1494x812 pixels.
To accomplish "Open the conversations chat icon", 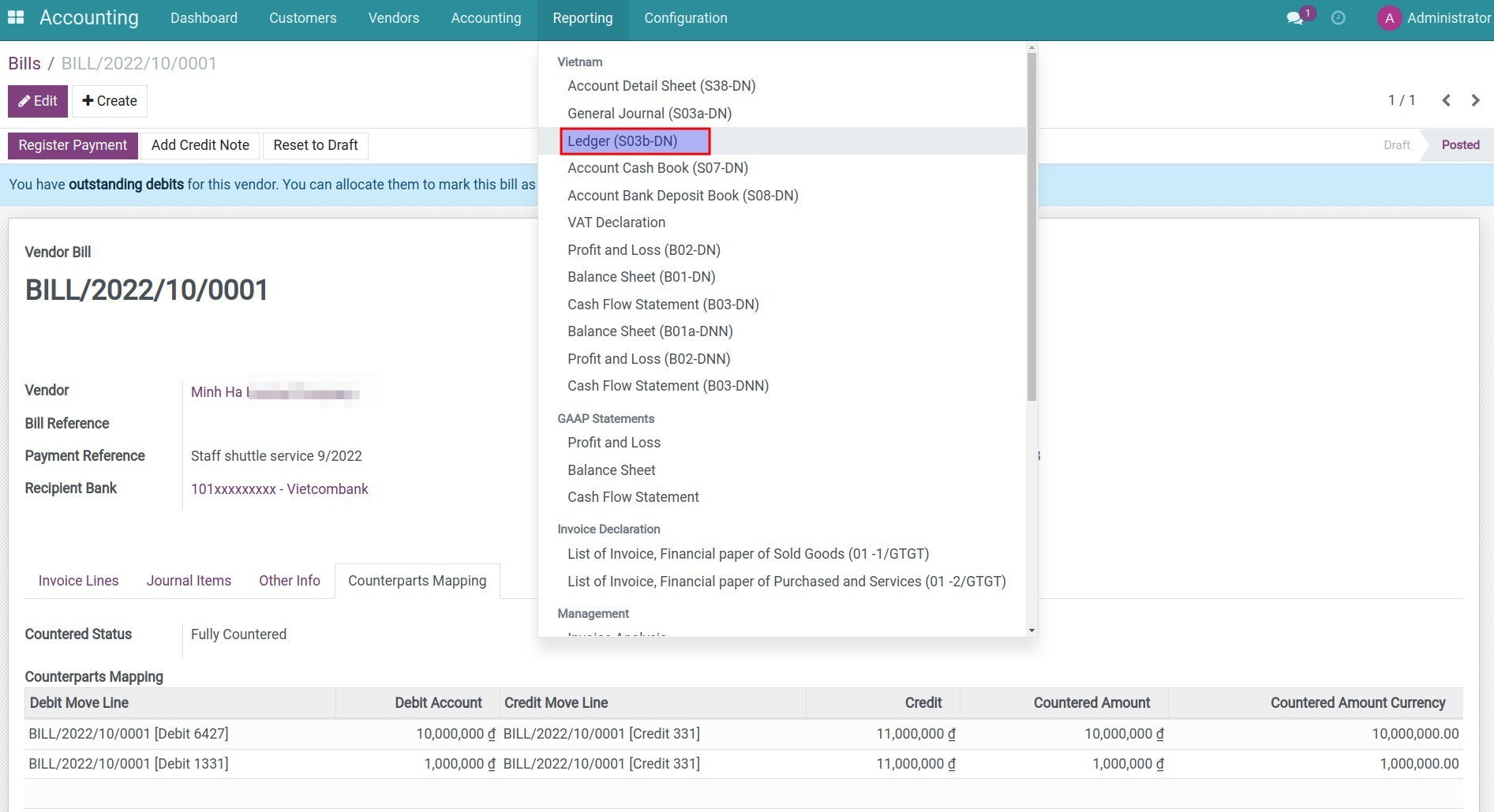I will (x=1295, y=18).
